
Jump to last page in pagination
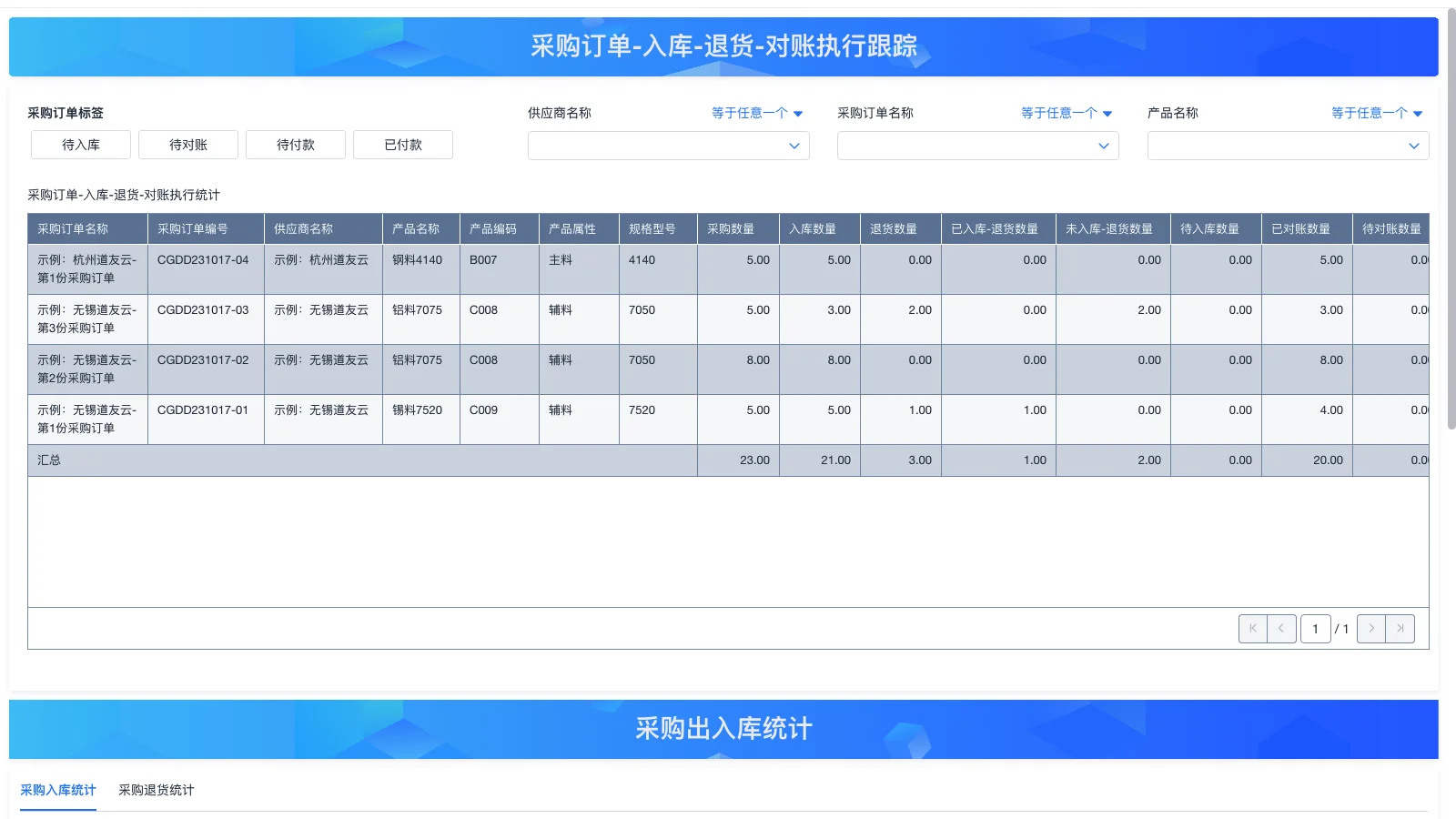click(1400, 629)
